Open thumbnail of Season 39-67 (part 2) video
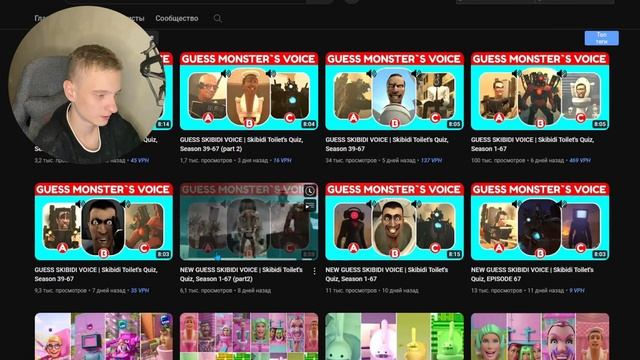Screen dimensions: 640x360 pos(249,91)
